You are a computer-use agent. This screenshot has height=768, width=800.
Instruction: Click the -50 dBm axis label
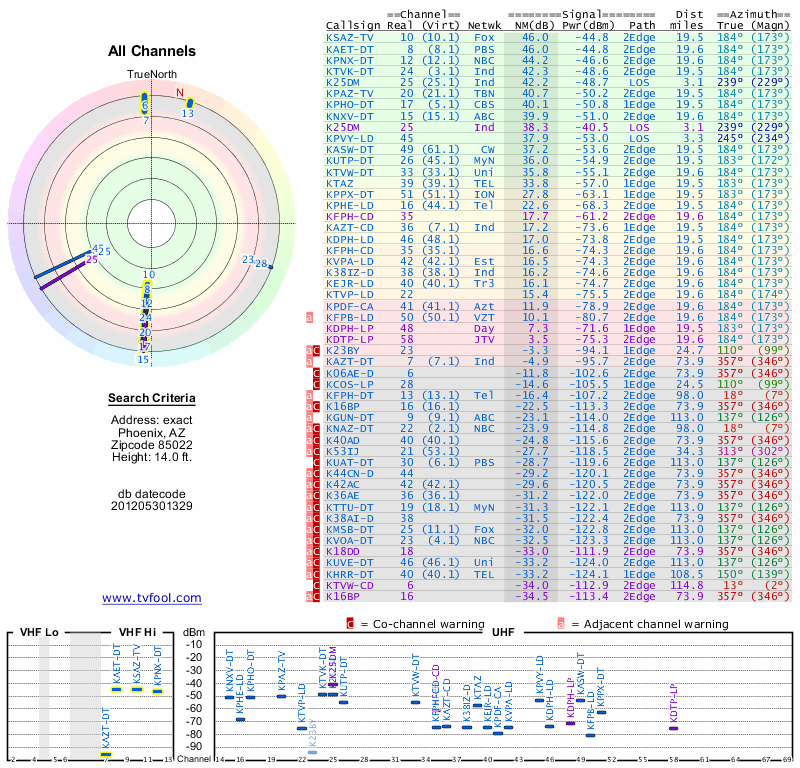click(x=194, y=696)
